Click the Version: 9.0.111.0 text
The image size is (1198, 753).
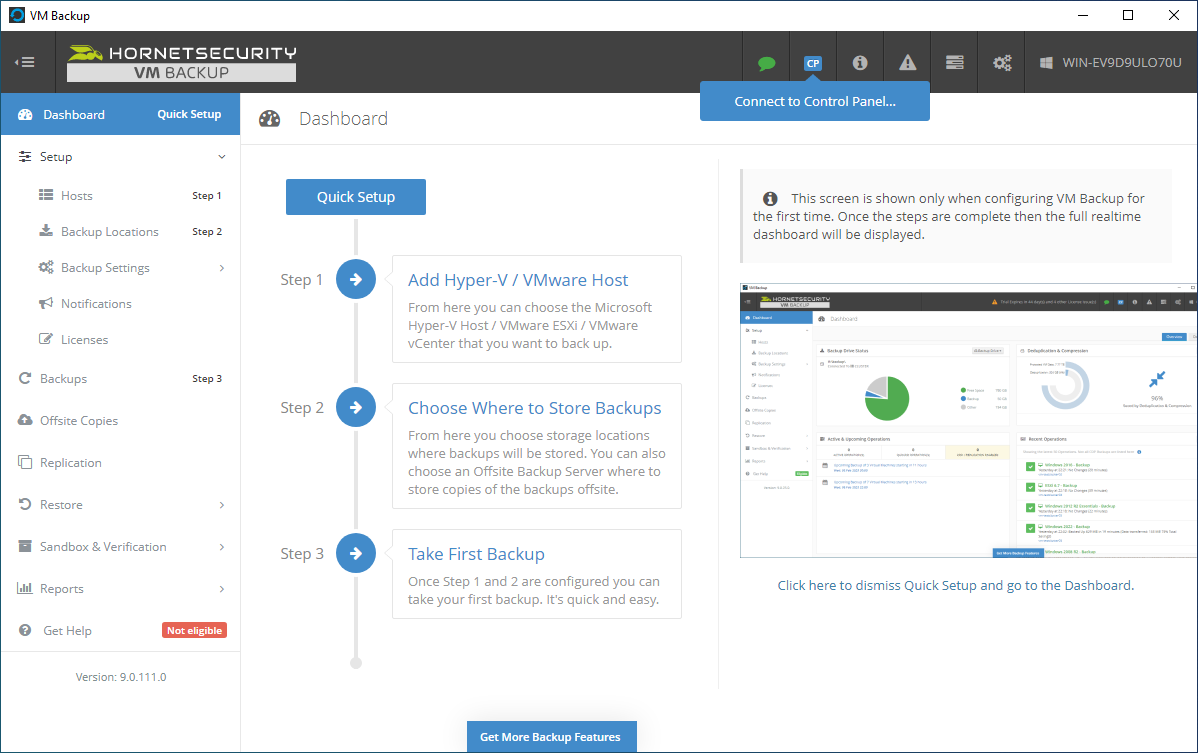pyautogui.click(x=121, y=677)
